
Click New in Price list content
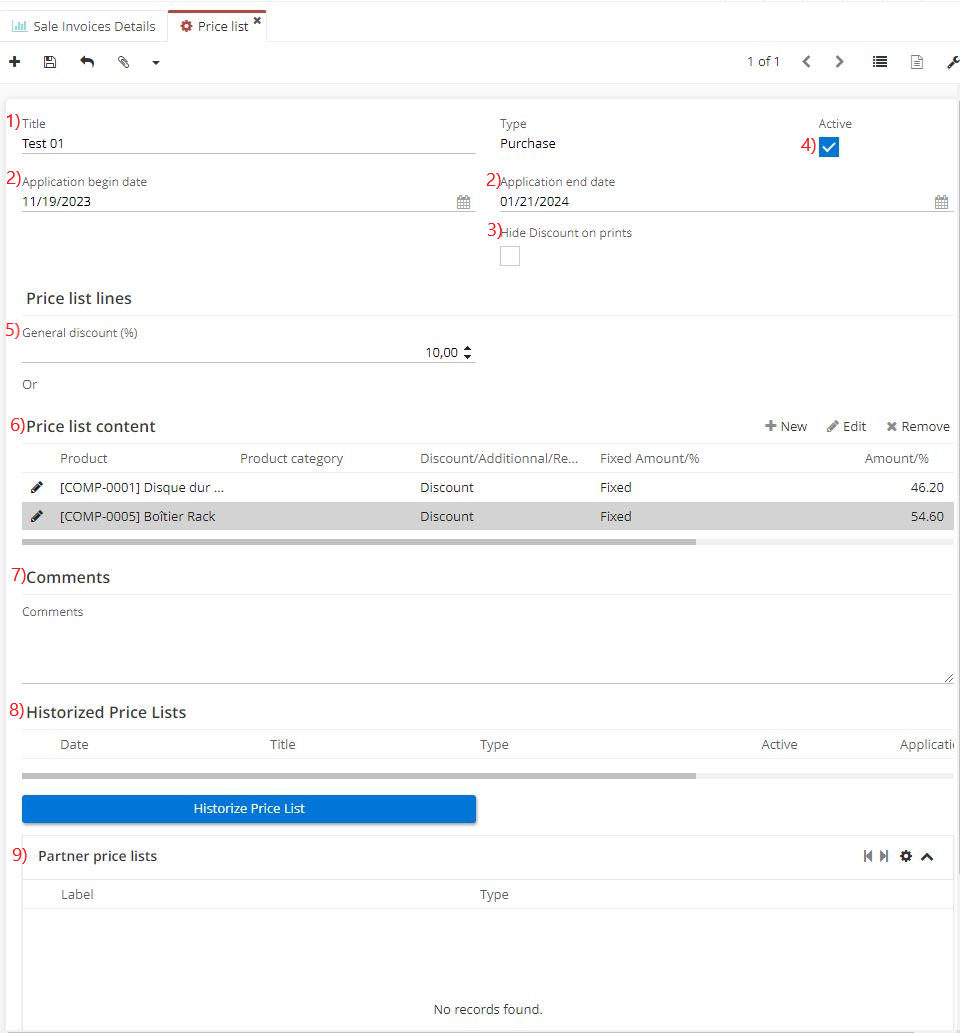(x=786, y=426)
